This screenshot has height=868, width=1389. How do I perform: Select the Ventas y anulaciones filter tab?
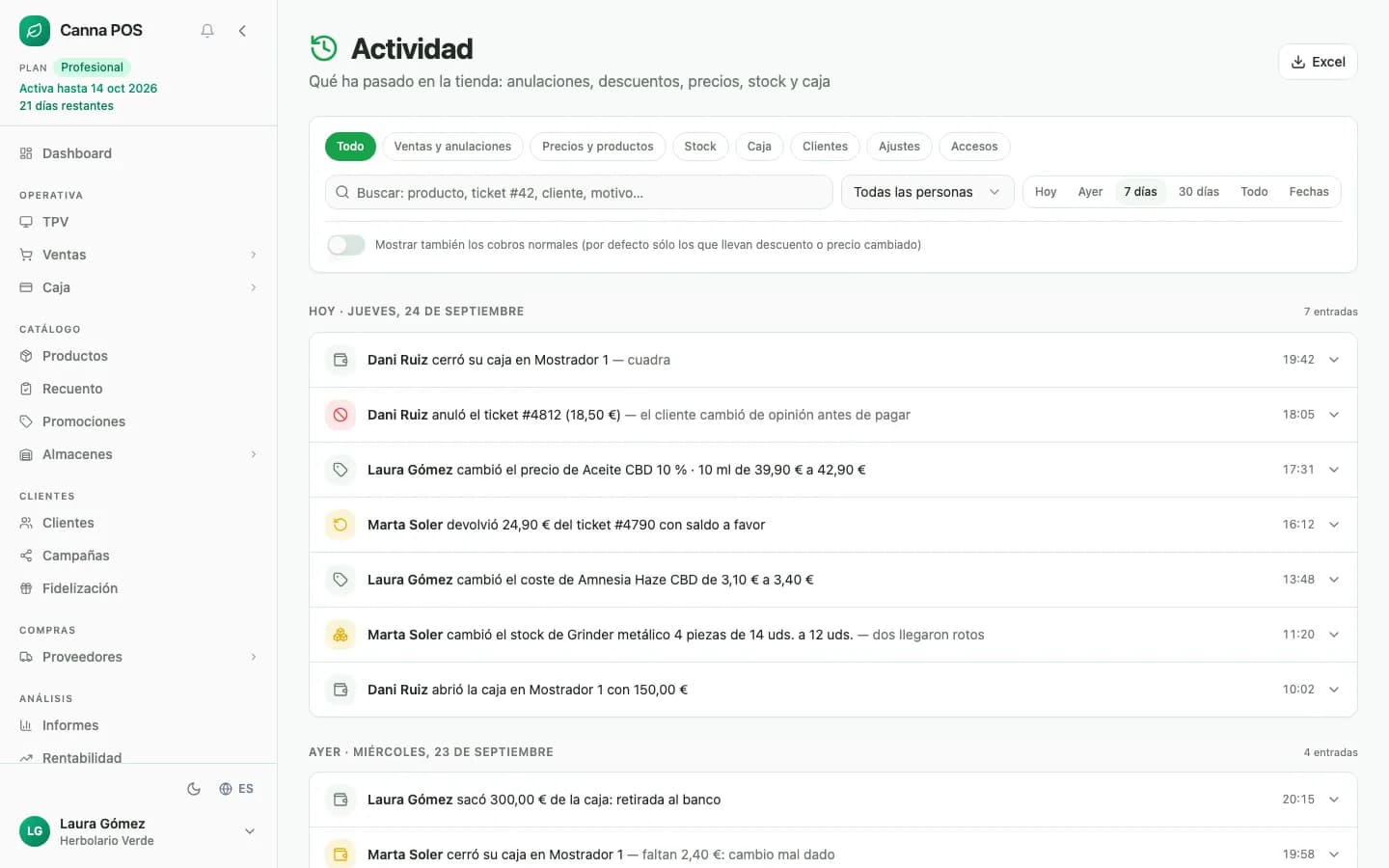pyautogui.click(x=452, y=147)
